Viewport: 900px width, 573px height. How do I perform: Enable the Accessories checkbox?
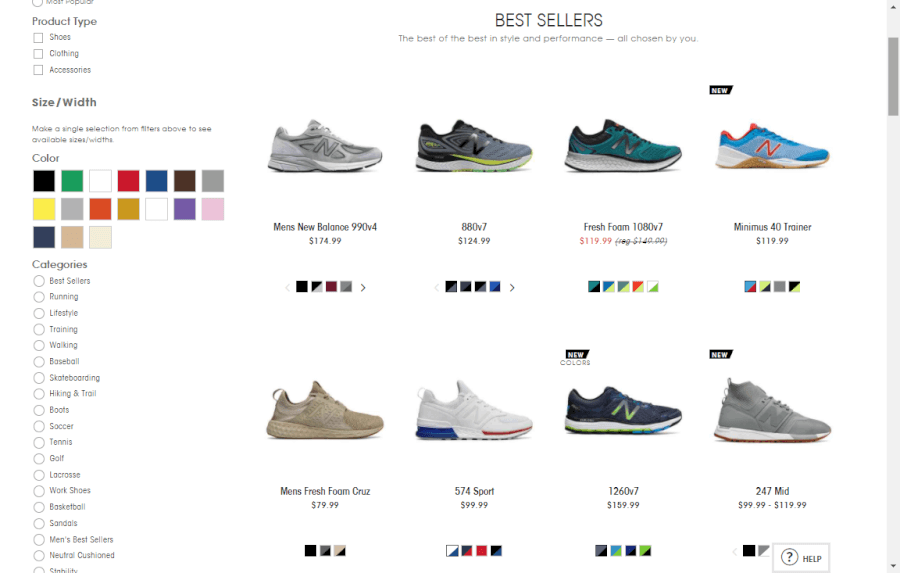tap(38, 70)
